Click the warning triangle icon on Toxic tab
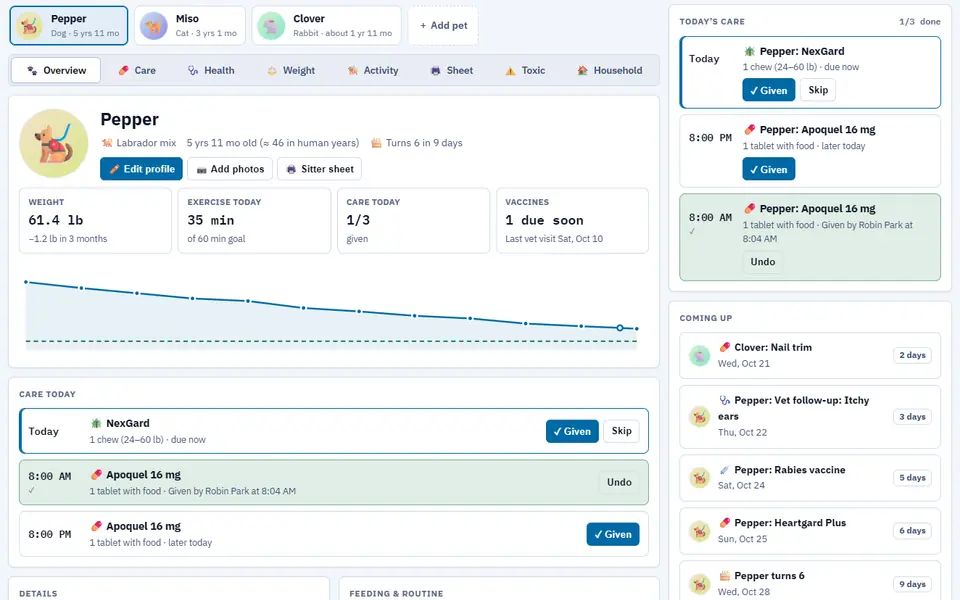The width and height of the screenshot is (960, 600). tap(510, 70)
